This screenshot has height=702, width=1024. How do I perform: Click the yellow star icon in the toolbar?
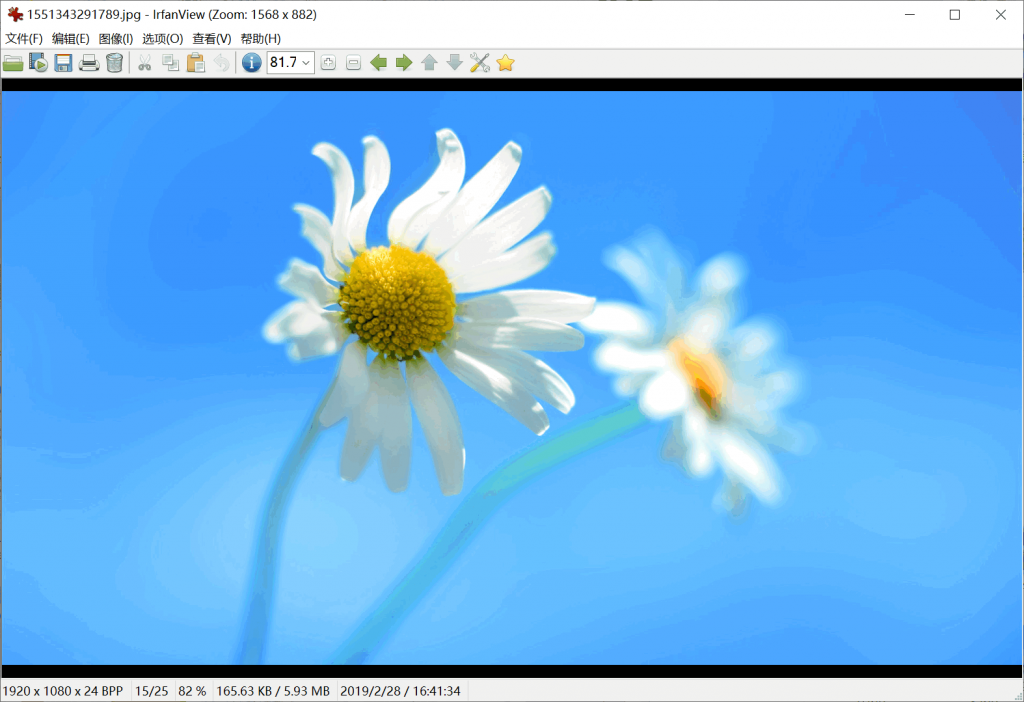click(505, 63)
